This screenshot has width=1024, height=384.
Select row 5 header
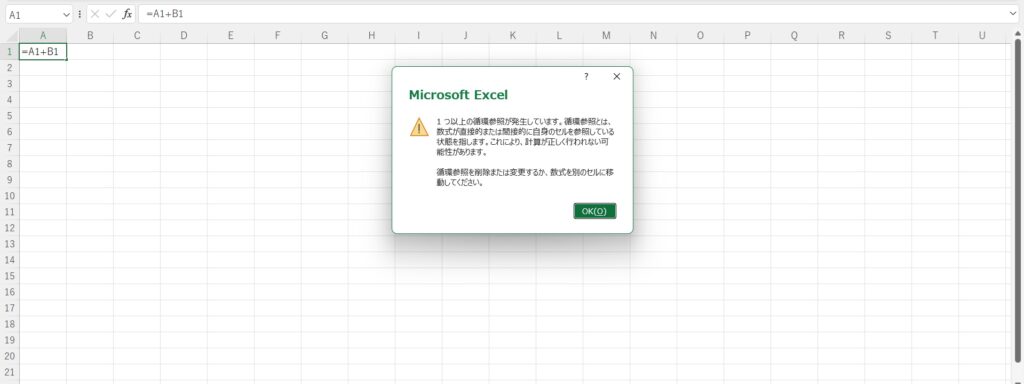[10, 116]
